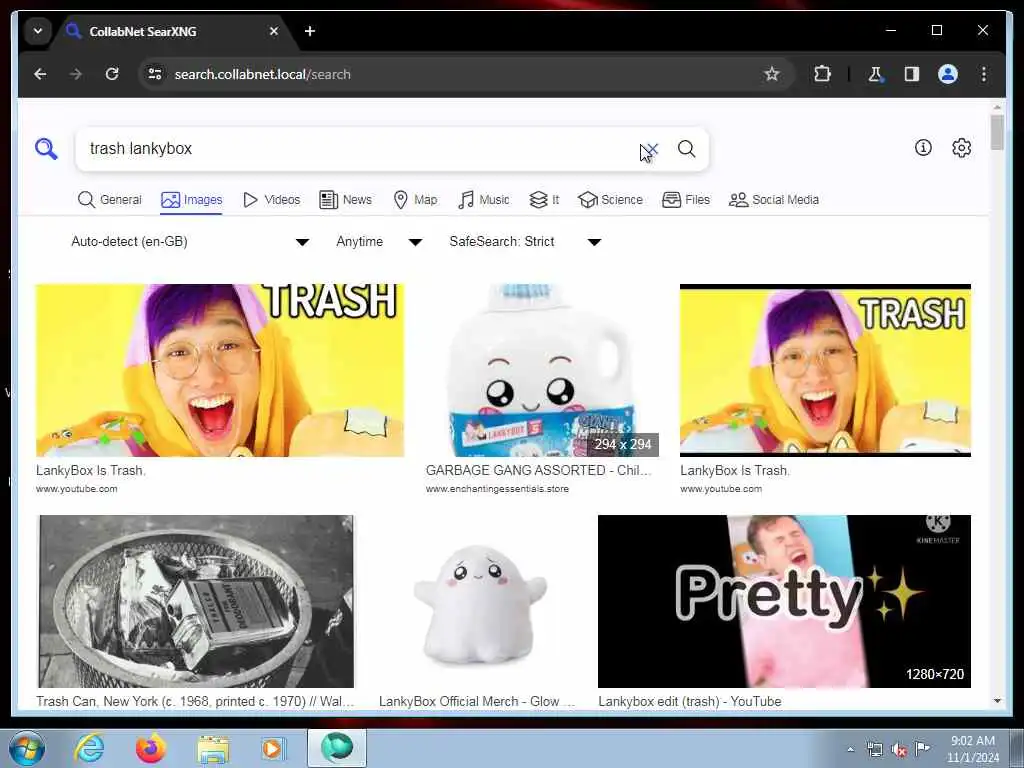Submit search with magnifier button
The image size is (1024, 768).
click(x=686, y=149)
